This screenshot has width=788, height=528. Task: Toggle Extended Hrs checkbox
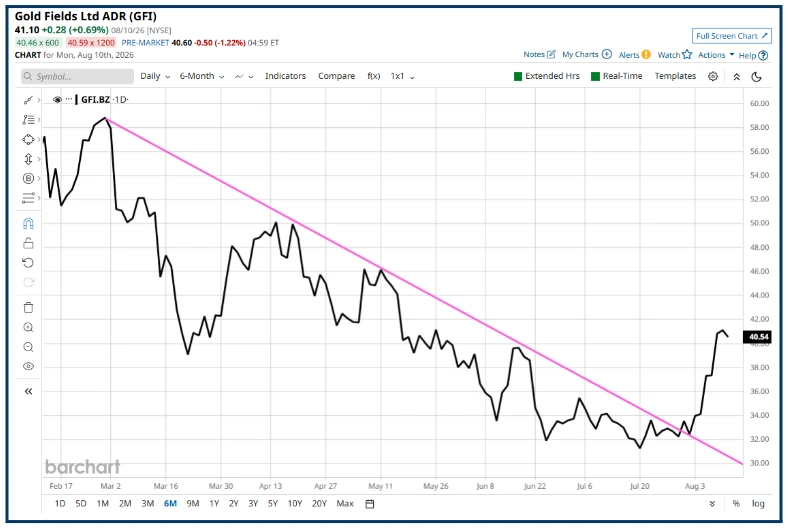pyautogui.click(x=518, y=76)
